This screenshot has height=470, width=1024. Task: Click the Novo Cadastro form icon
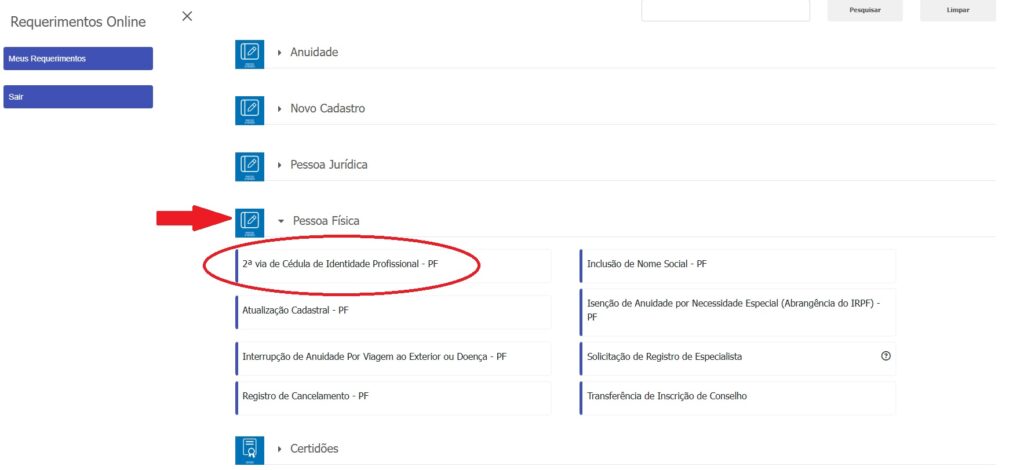coord(249,110)
